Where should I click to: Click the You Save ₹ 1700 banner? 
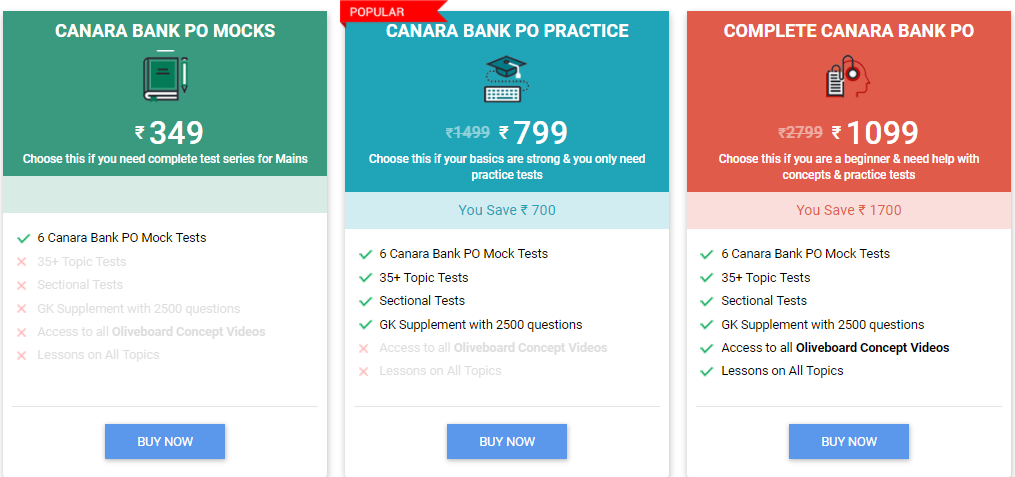849,210
